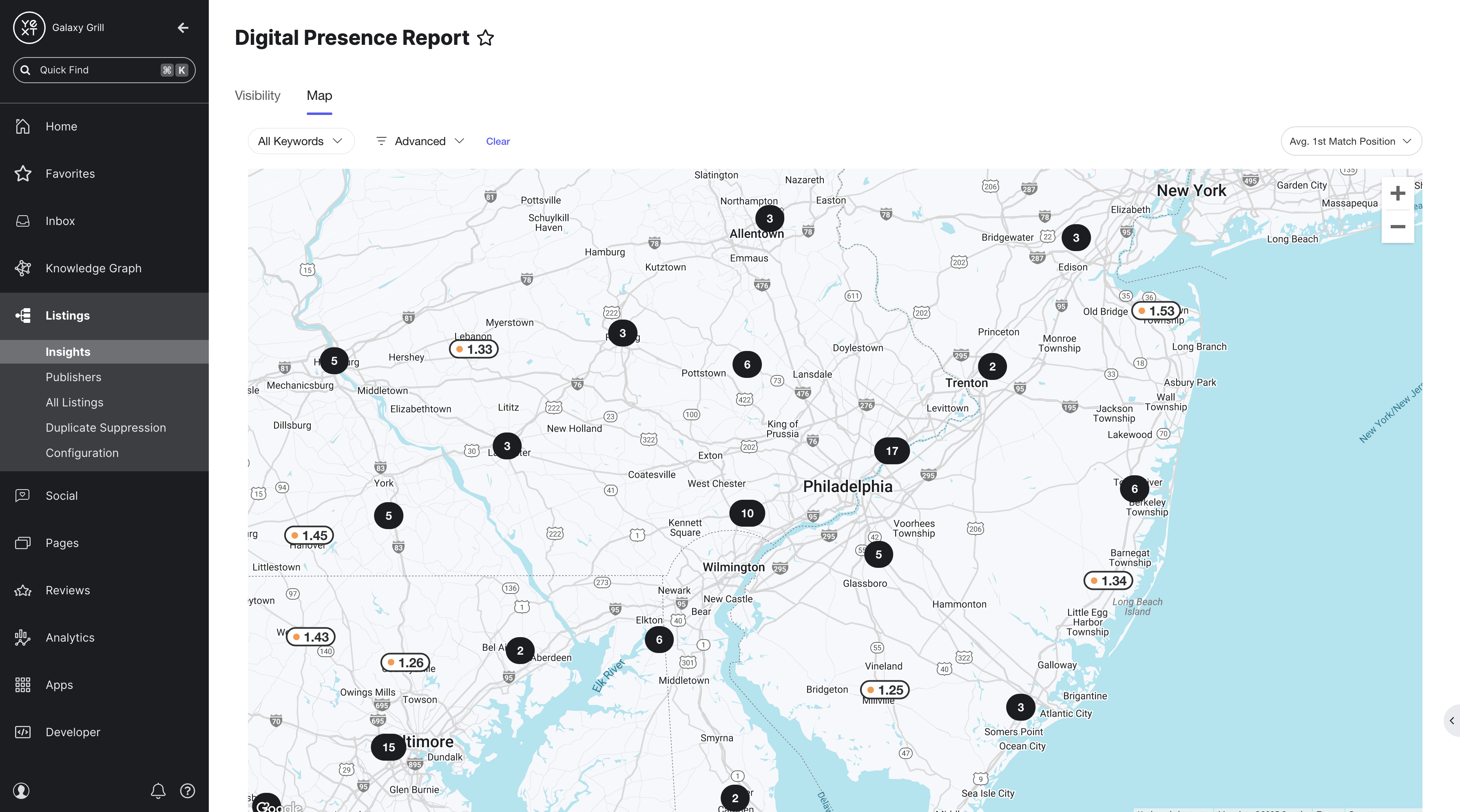1460x812 pixels.
Task: Select the cluster marker showing 10
Action: tap(748, 513)
